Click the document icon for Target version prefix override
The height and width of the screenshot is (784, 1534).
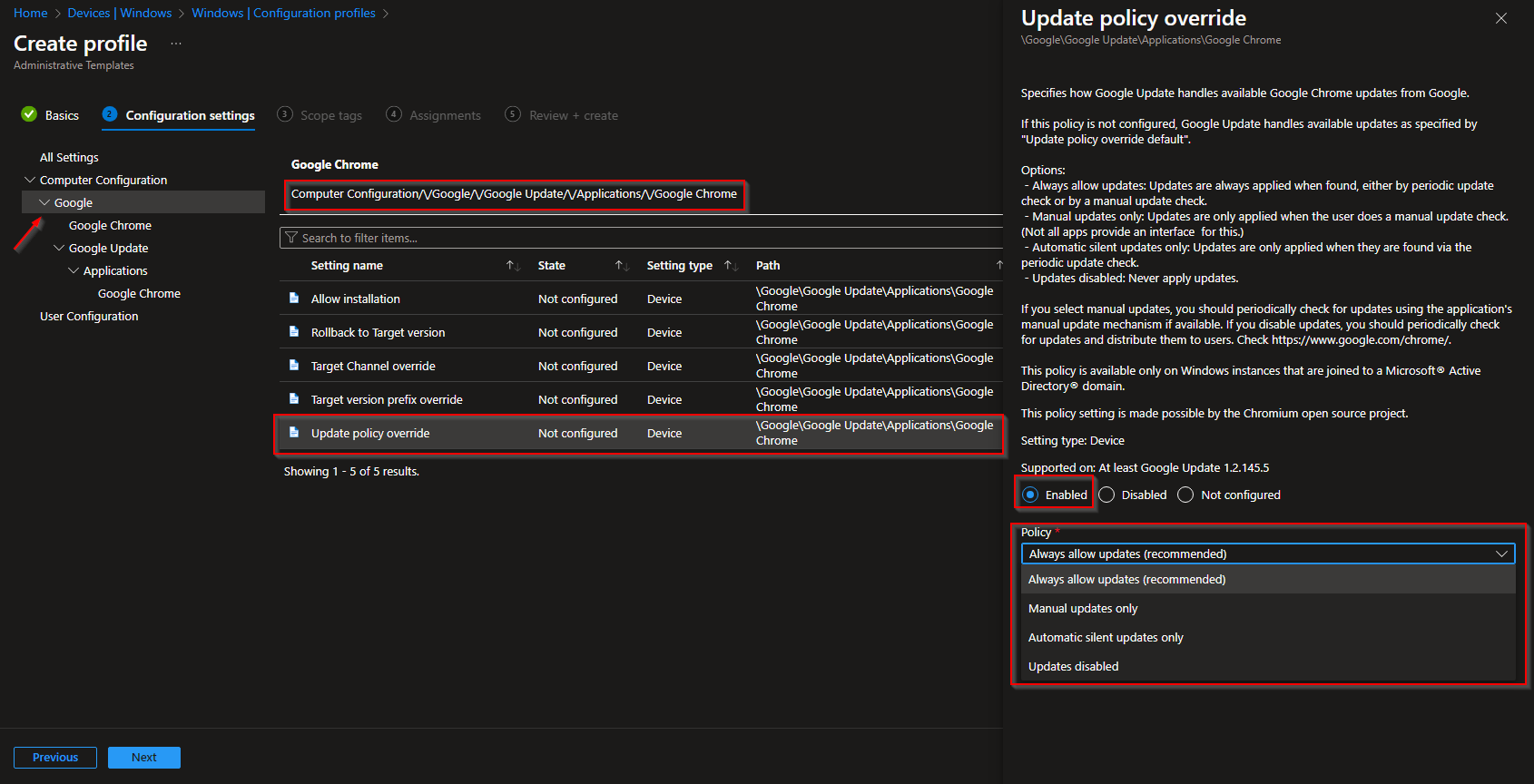point(294,398)
